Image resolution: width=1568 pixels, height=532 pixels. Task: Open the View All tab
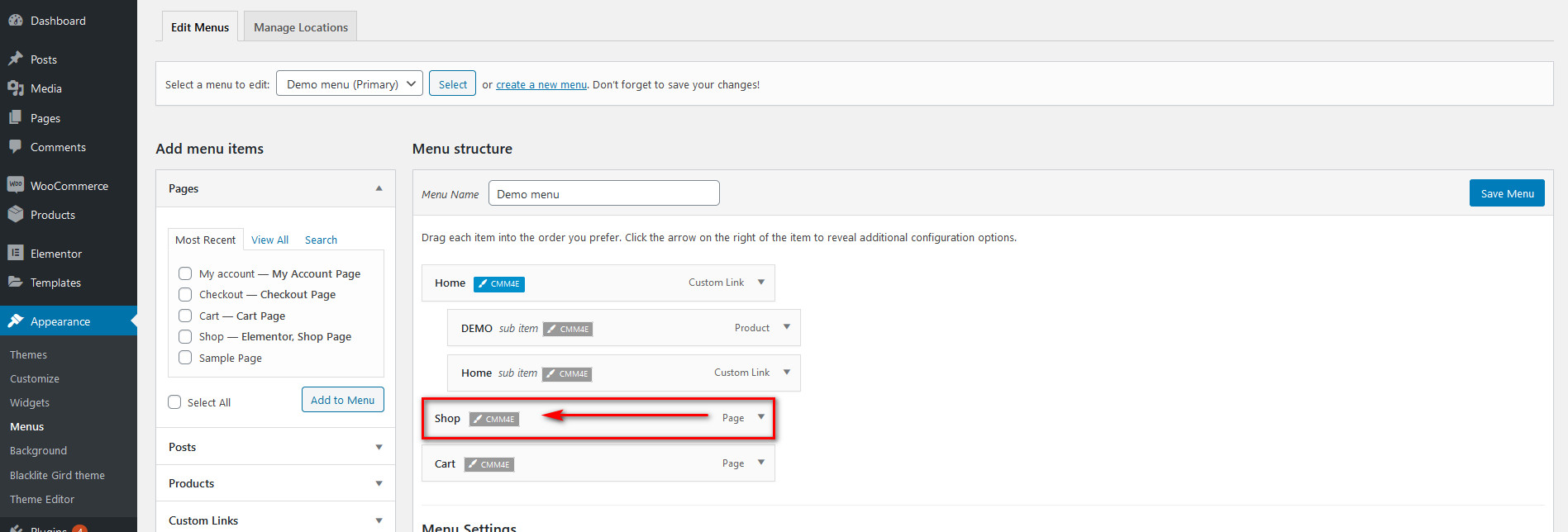269,240
